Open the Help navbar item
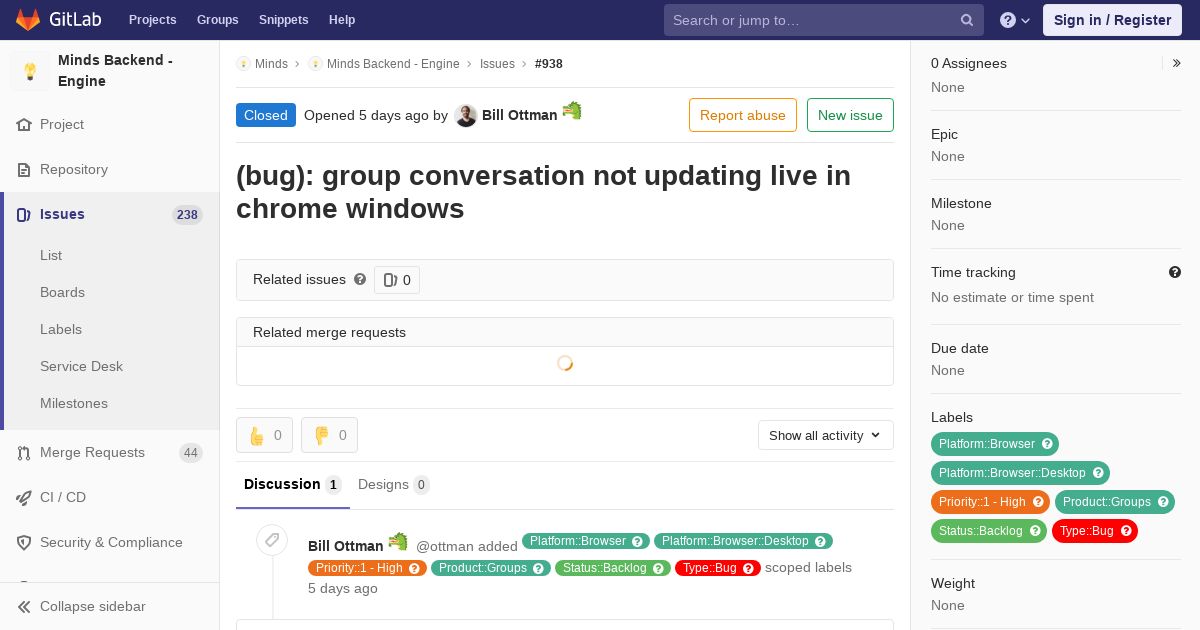 pyautogui.click(x=342, y=20)
